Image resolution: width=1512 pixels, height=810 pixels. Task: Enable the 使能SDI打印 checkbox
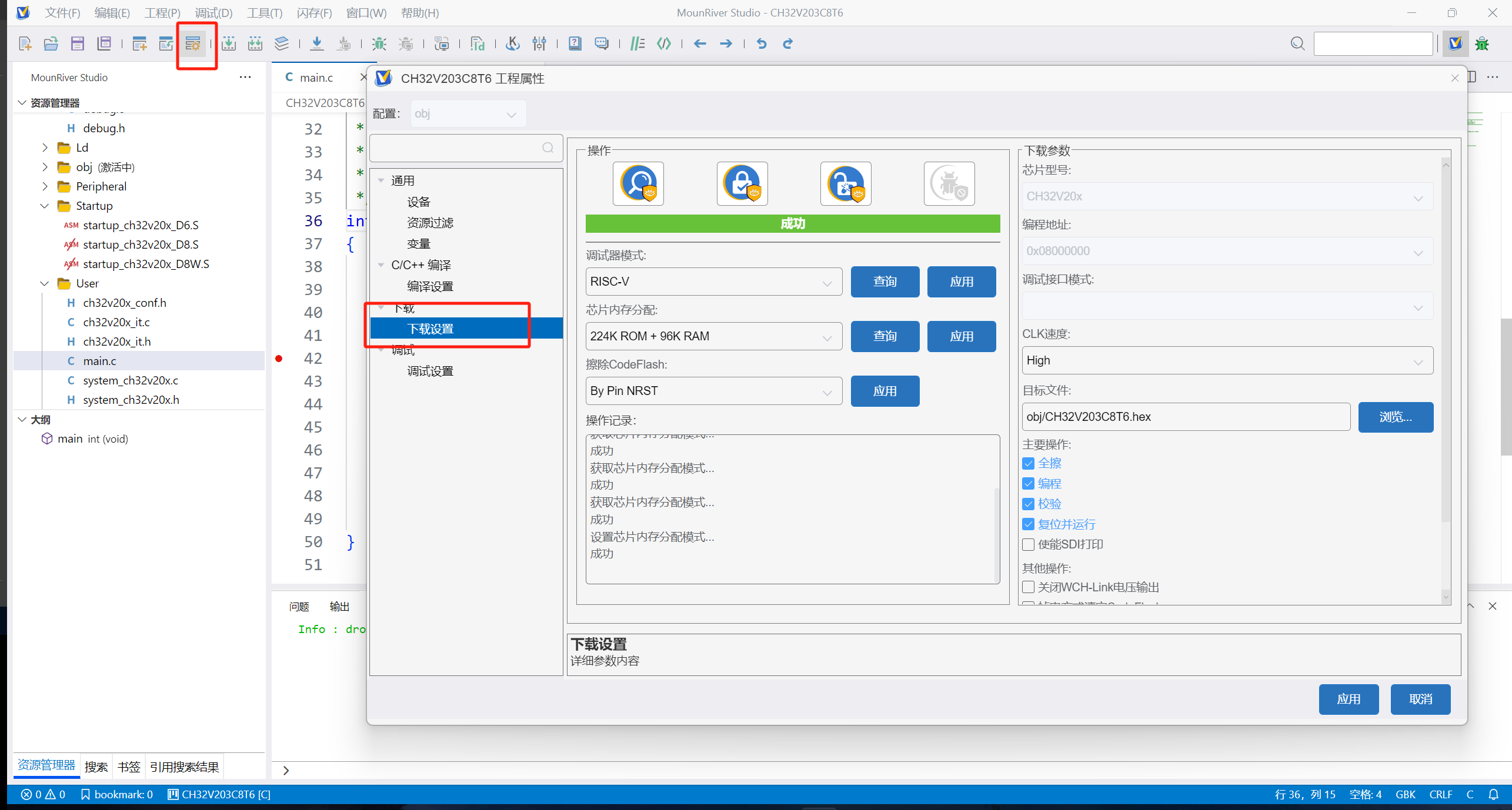(x=1029, y=544)
